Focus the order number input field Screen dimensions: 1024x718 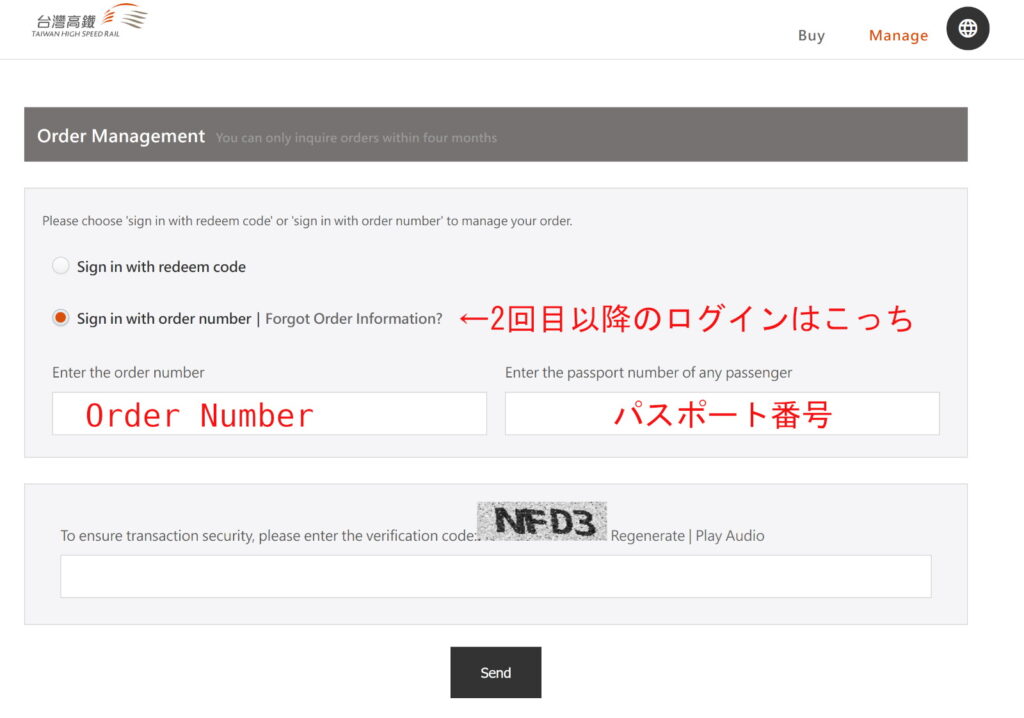(x=269, y=413)
